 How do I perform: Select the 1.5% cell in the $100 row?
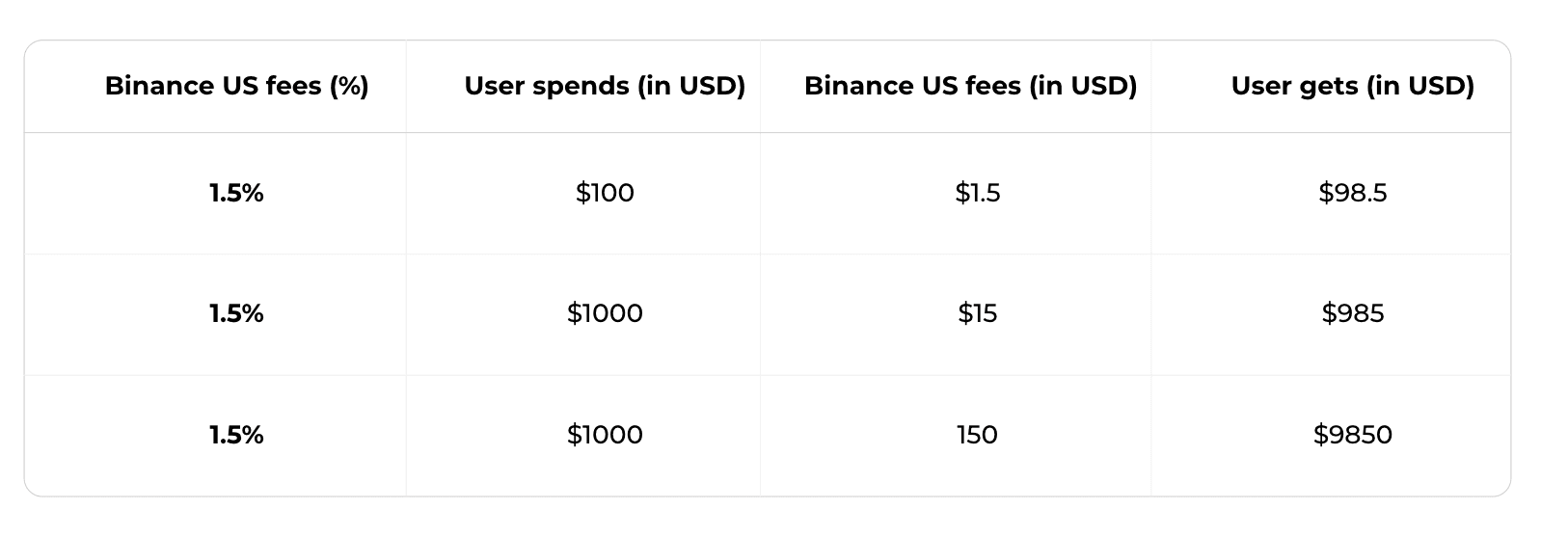click(x=236, y=193)
